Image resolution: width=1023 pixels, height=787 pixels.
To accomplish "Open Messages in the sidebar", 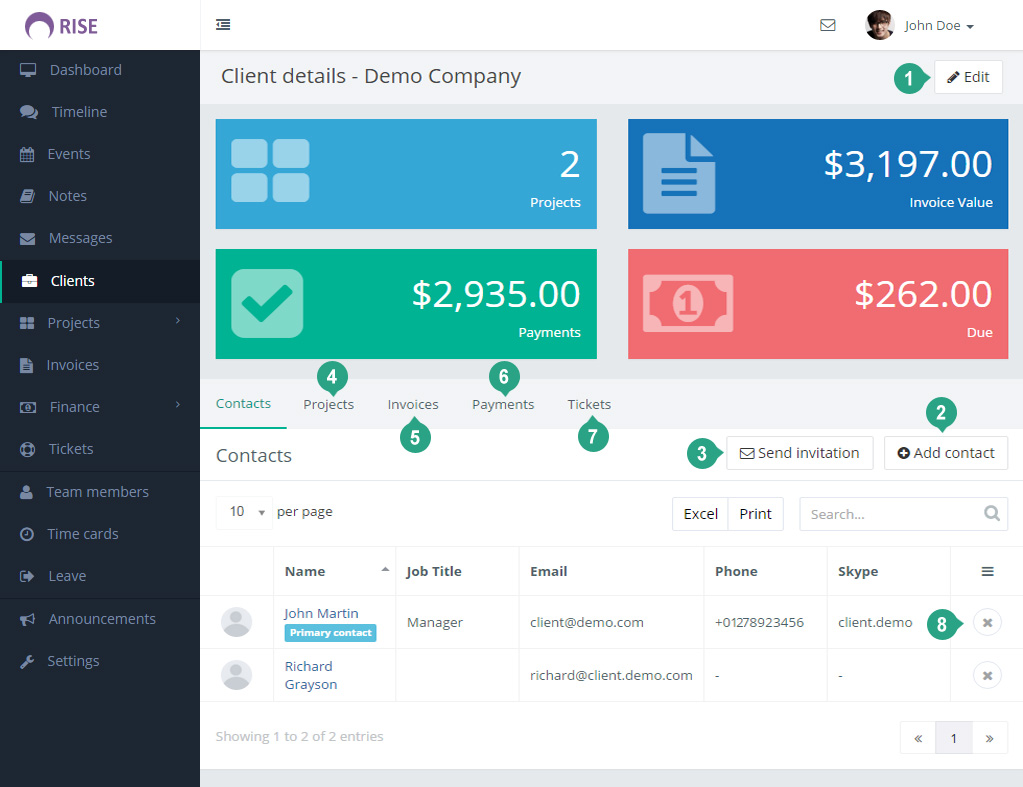I will point(100,238).
